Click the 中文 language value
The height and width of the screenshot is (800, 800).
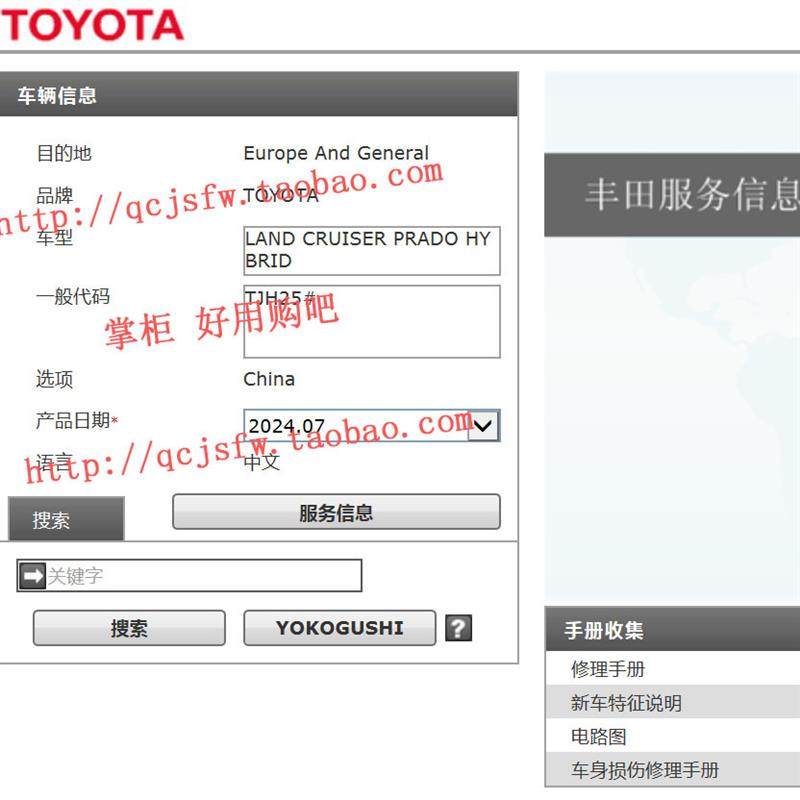pyautogui.click(x=262, y=462)
